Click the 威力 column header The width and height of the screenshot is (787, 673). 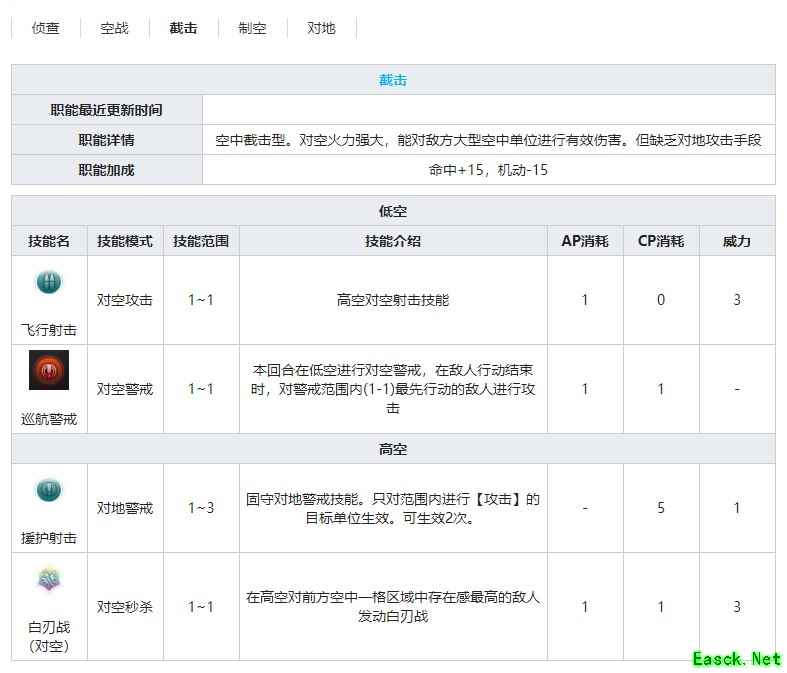click(x=737, y=241)
